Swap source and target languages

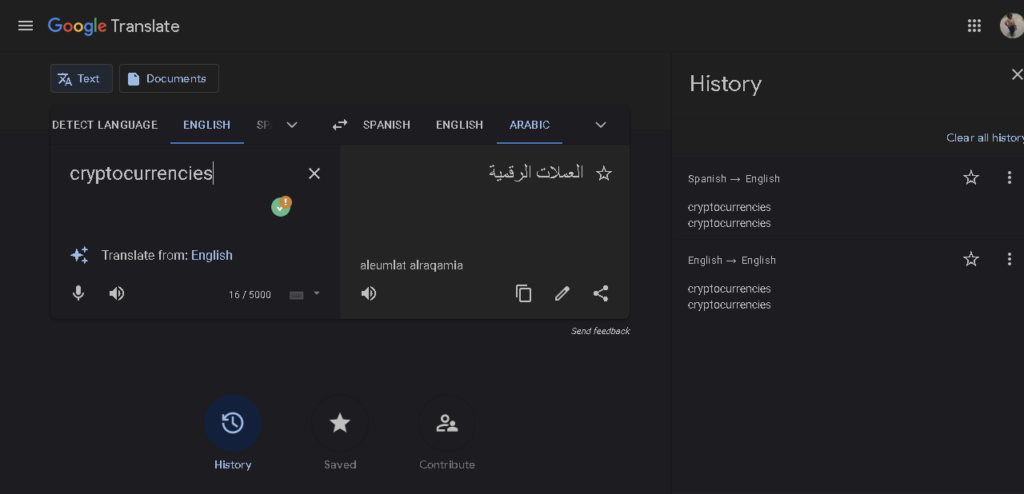340,125
